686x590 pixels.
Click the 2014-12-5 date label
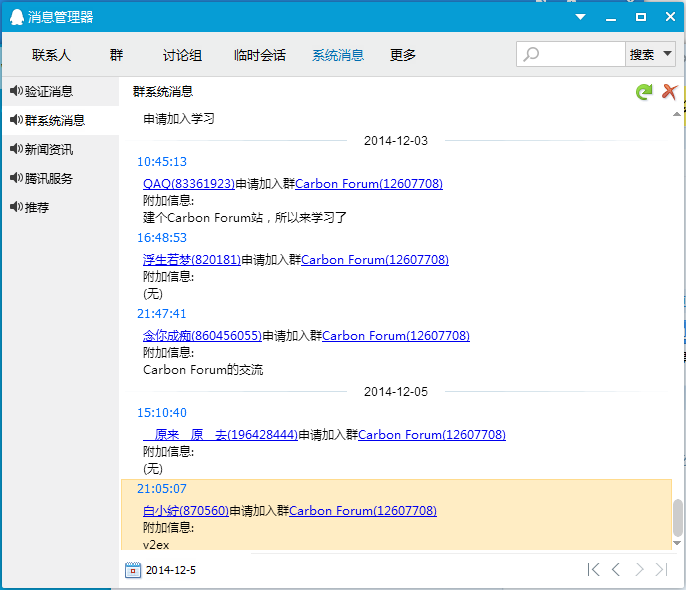click(x=171, y=570)
